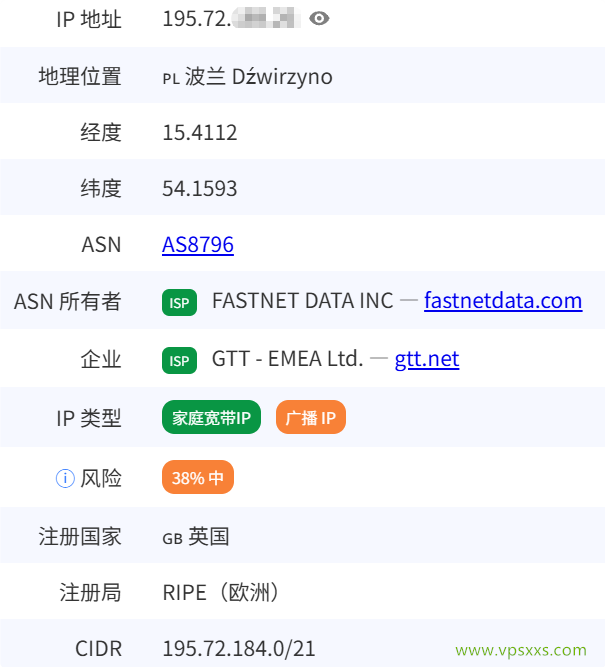Click the IP 类型 row label
The height and width of the screenshot is (667, 605).
[89, 418]
